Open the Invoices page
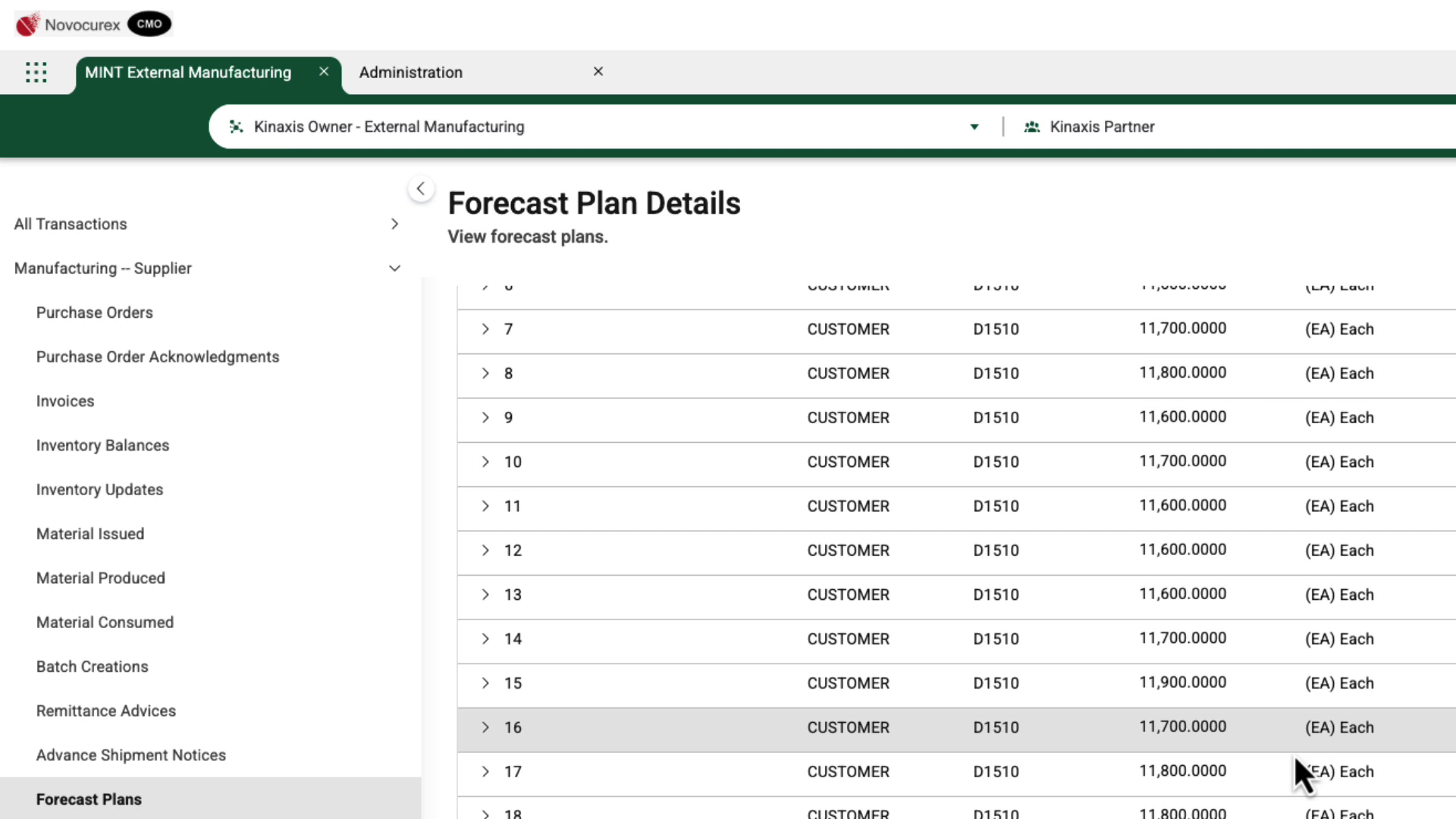Image resolution: width=1456 pixels, height=819 pixels. (64, 400)
